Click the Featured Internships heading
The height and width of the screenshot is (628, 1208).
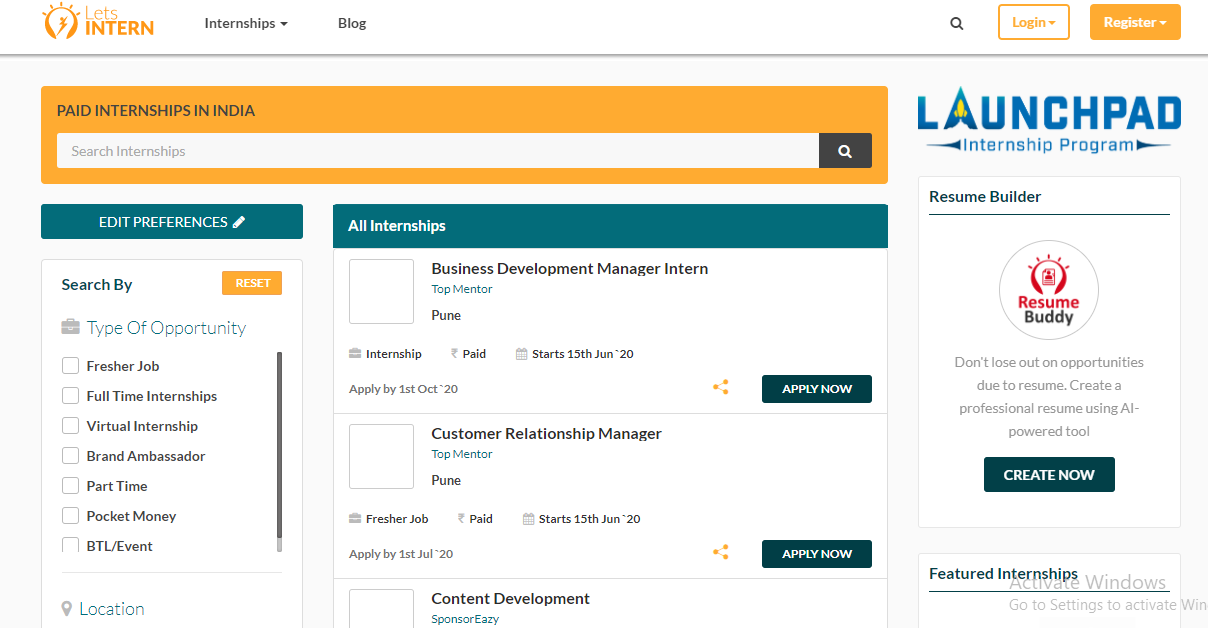point(1003,574)
